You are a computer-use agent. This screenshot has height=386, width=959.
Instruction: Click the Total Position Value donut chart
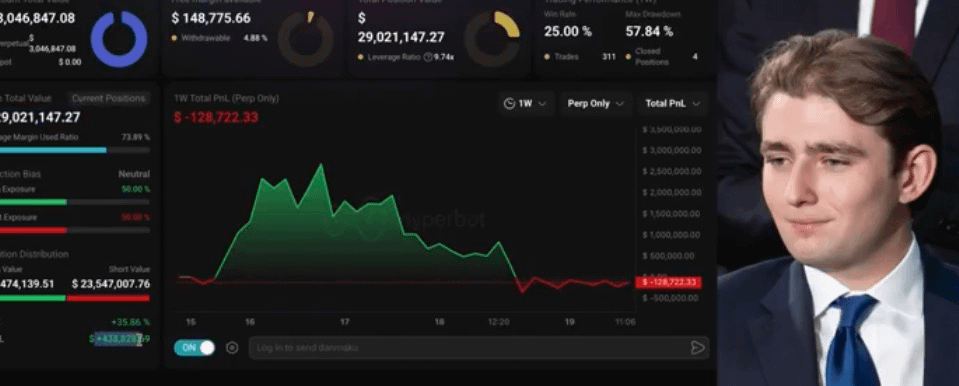(492, 39)
